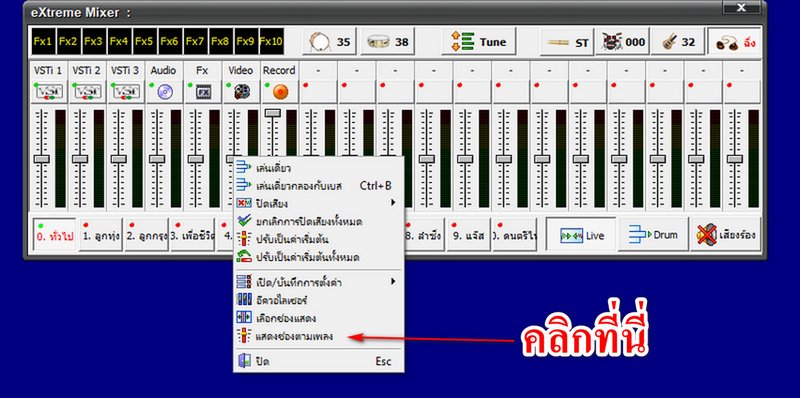Select the Fx3 slot
The height and width of the screenshot is (398, 800).
[x=93, y=42]
